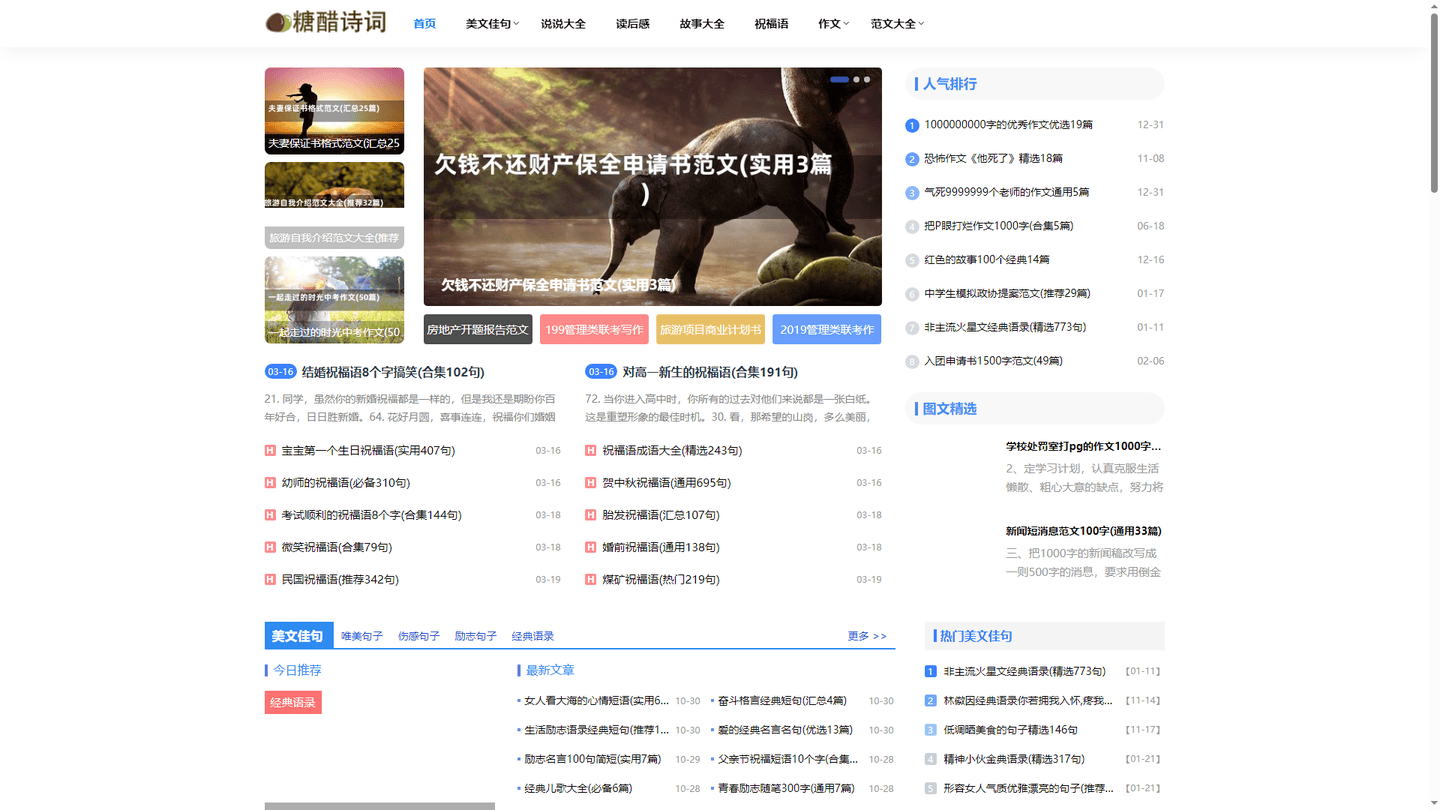Viewport: 1440px width, 810px height.
Task: Open 新闻短消息范文100字(通用33篇)
Action: pos(1084,531)
